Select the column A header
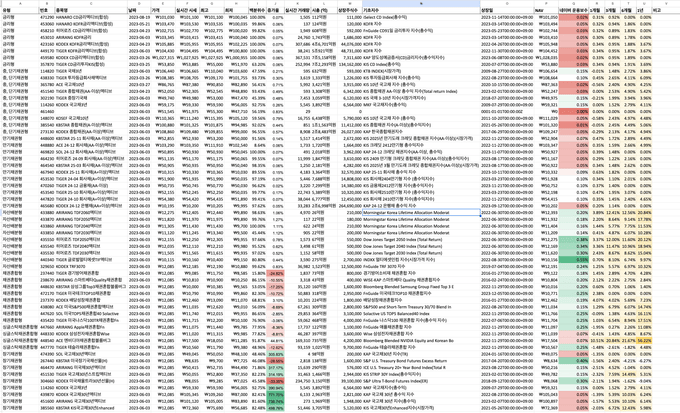Viewport: 680px width, 413px height. tap(20, 3)
